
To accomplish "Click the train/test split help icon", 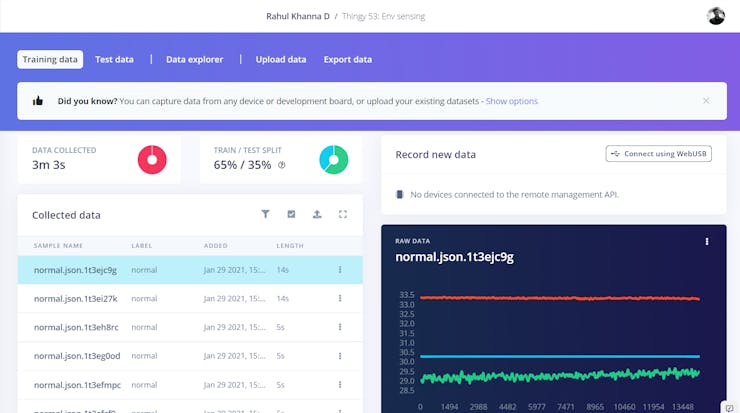I will click(x=282, y=165).
